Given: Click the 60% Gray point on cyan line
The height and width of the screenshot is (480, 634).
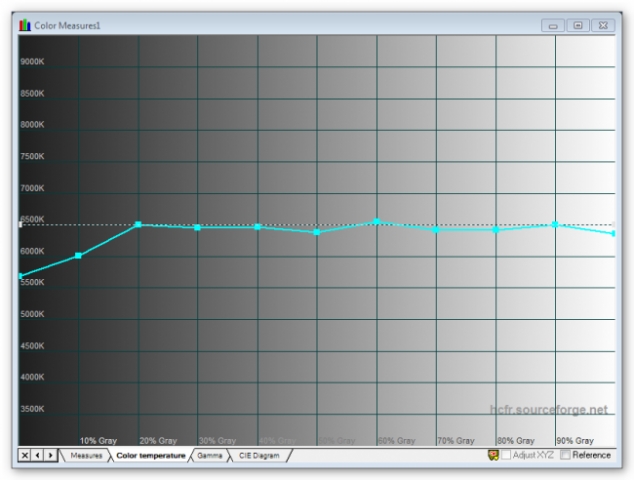Looking at the screenshot, I should pyautogui.click(x=376, y=221).
